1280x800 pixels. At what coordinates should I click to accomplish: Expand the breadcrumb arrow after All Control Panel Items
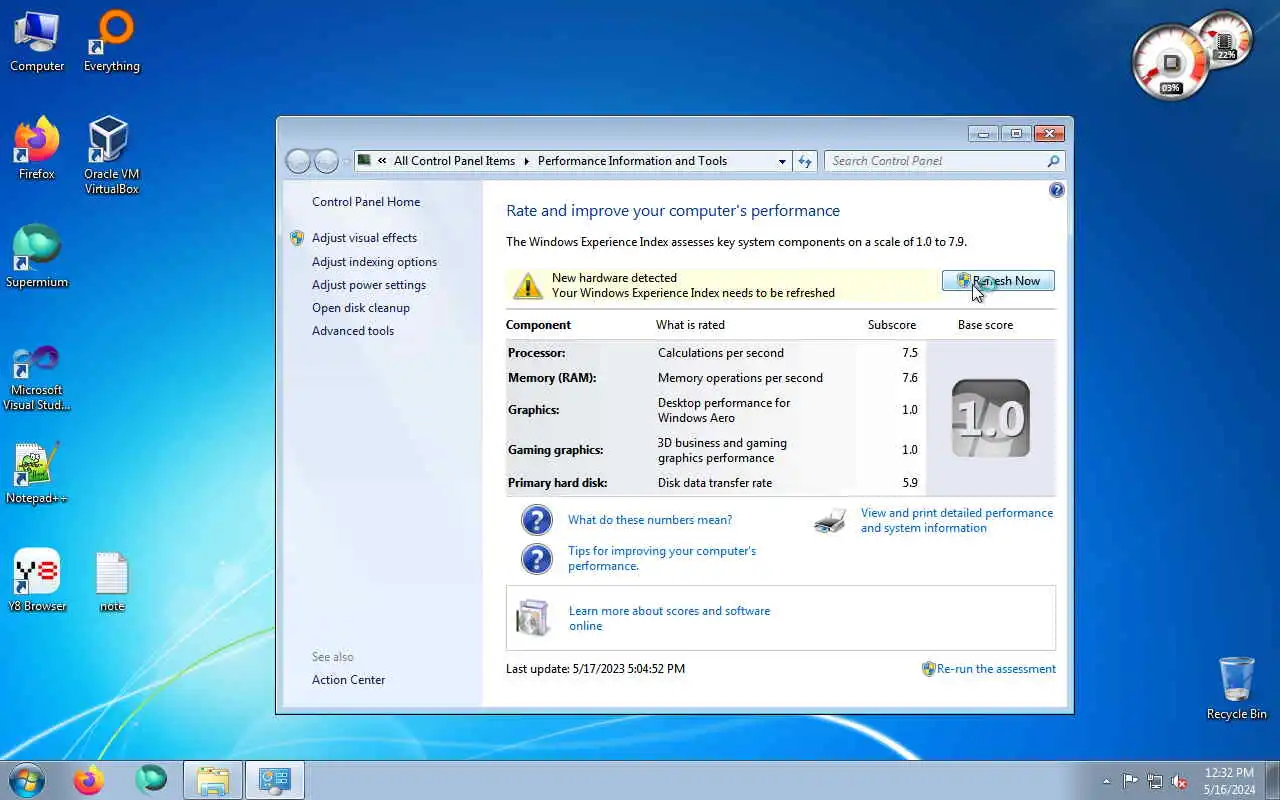(x=526, y=161)
